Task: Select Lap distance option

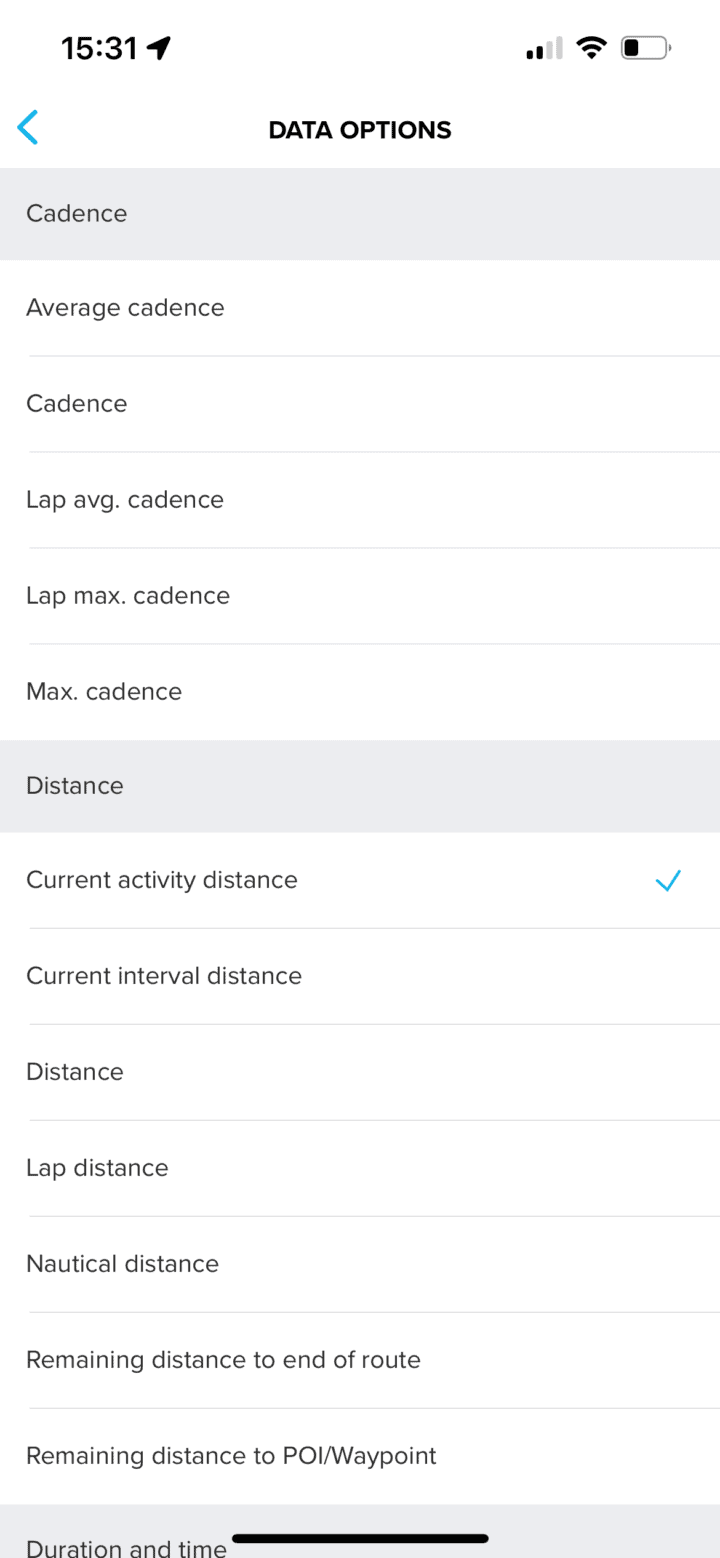Action: pos(97,1168)
